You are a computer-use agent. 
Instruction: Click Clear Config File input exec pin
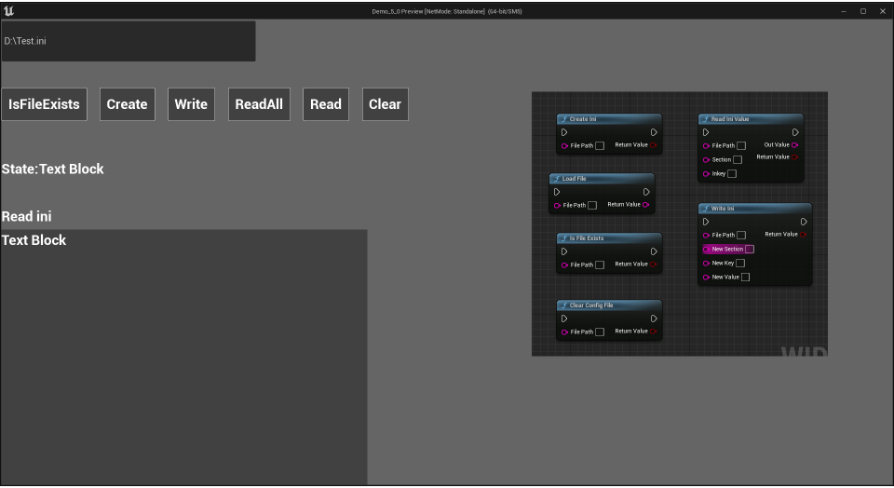click(564, 319)
